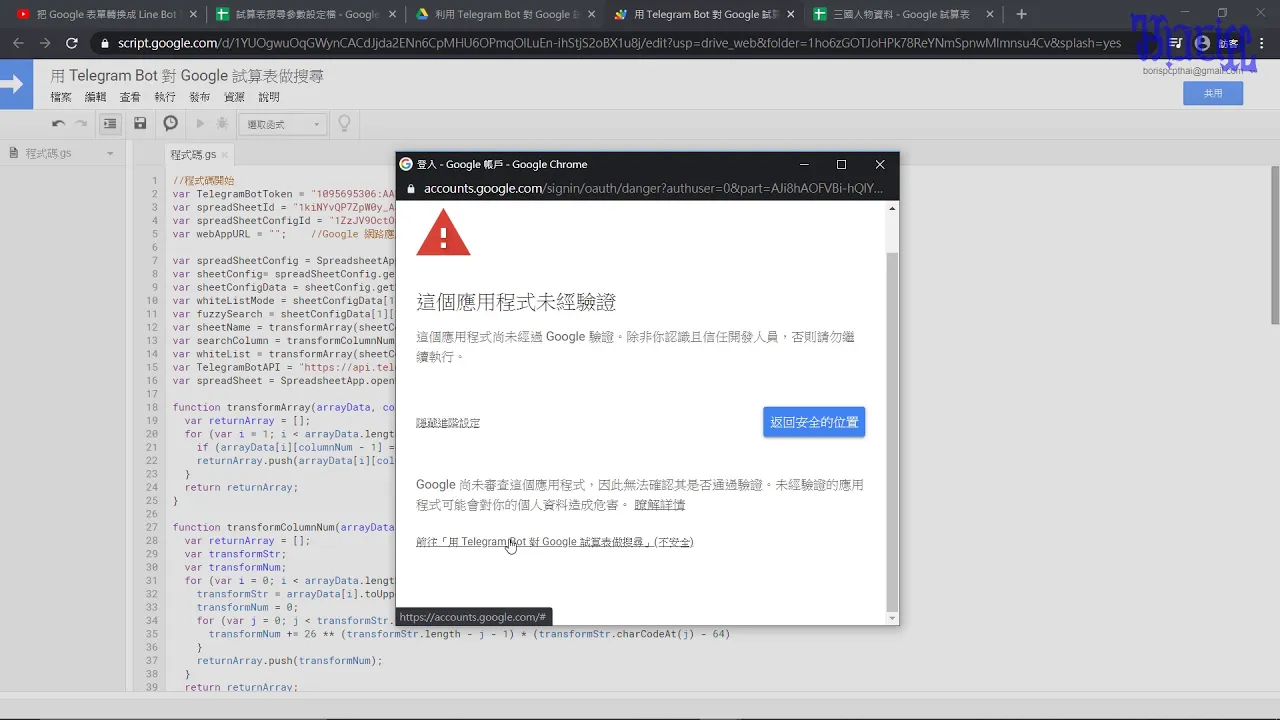Click the Redo icon in script editor toolbar
The width and height of the screenshot is (1280, 720).
[x=81, y=124]
